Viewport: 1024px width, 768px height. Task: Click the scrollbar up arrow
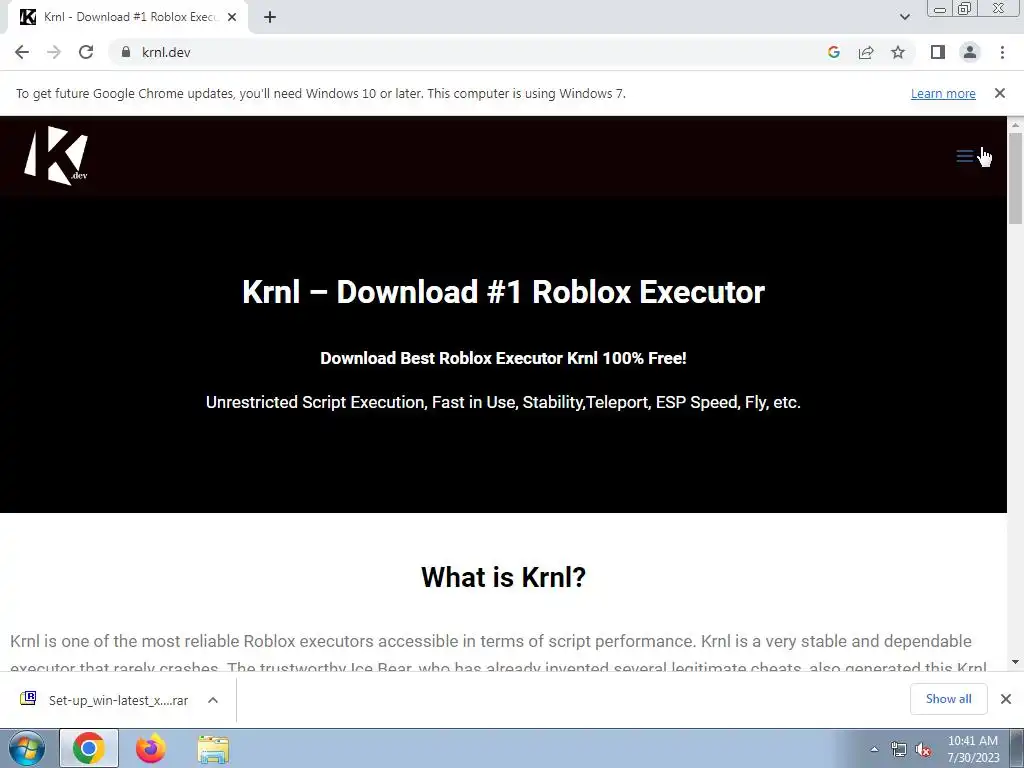point(1015,124)
